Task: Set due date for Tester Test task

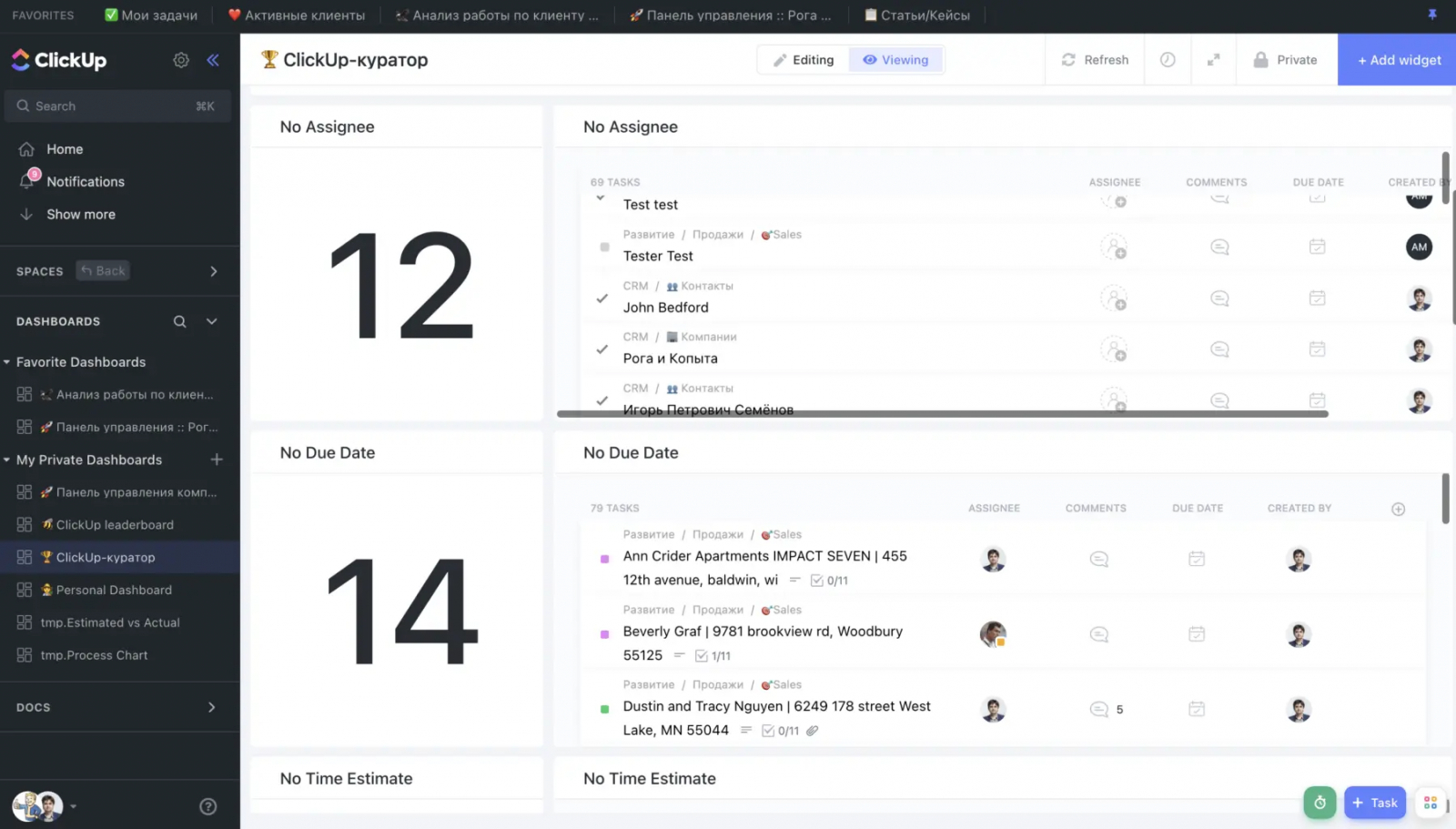Action: point(1317,247)
